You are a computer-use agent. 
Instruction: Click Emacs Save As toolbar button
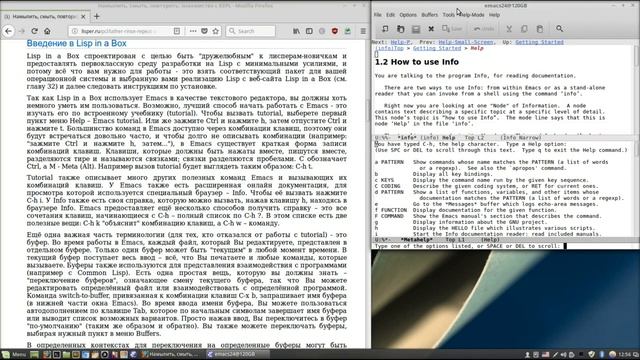point(452,29)
